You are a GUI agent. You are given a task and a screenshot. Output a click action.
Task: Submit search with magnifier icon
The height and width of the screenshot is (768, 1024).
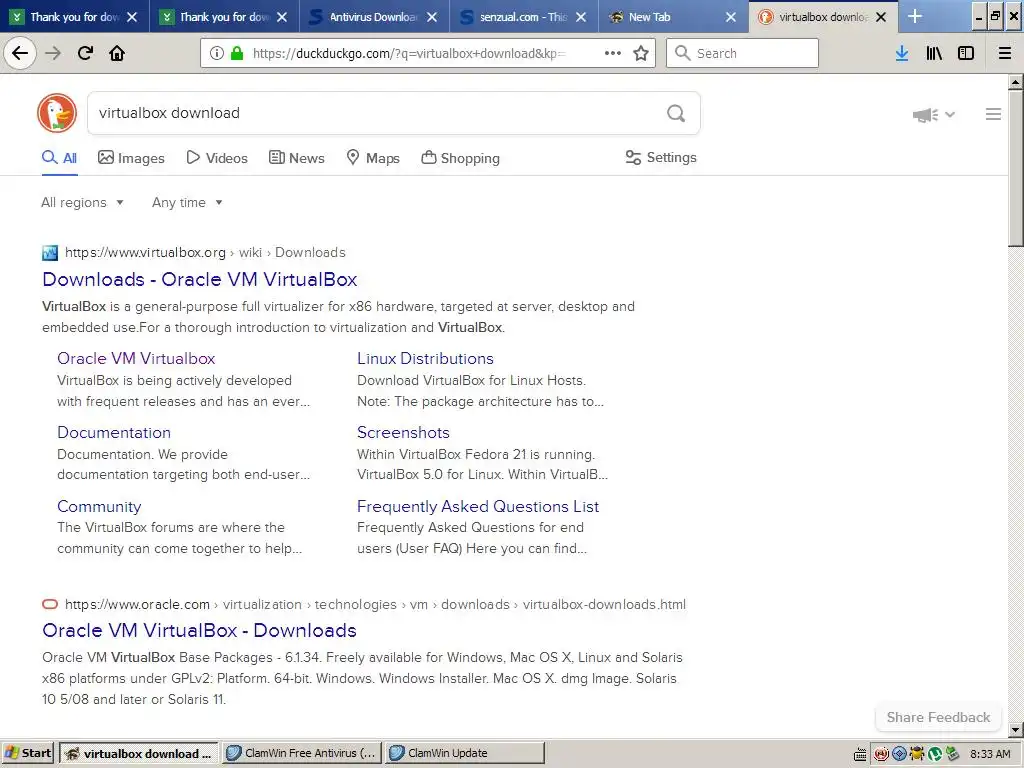[x=676, y=113]
